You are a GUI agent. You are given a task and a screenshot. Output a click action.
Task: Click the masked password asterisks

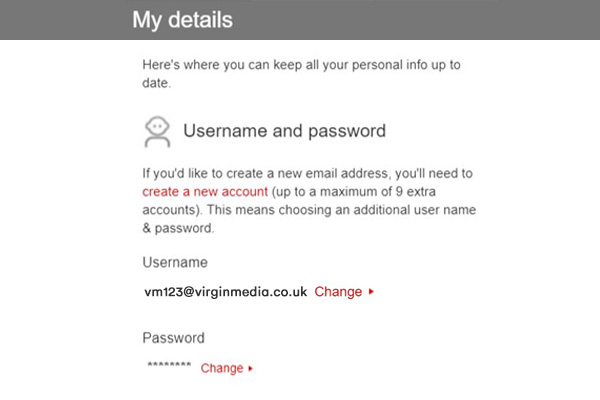169,365
